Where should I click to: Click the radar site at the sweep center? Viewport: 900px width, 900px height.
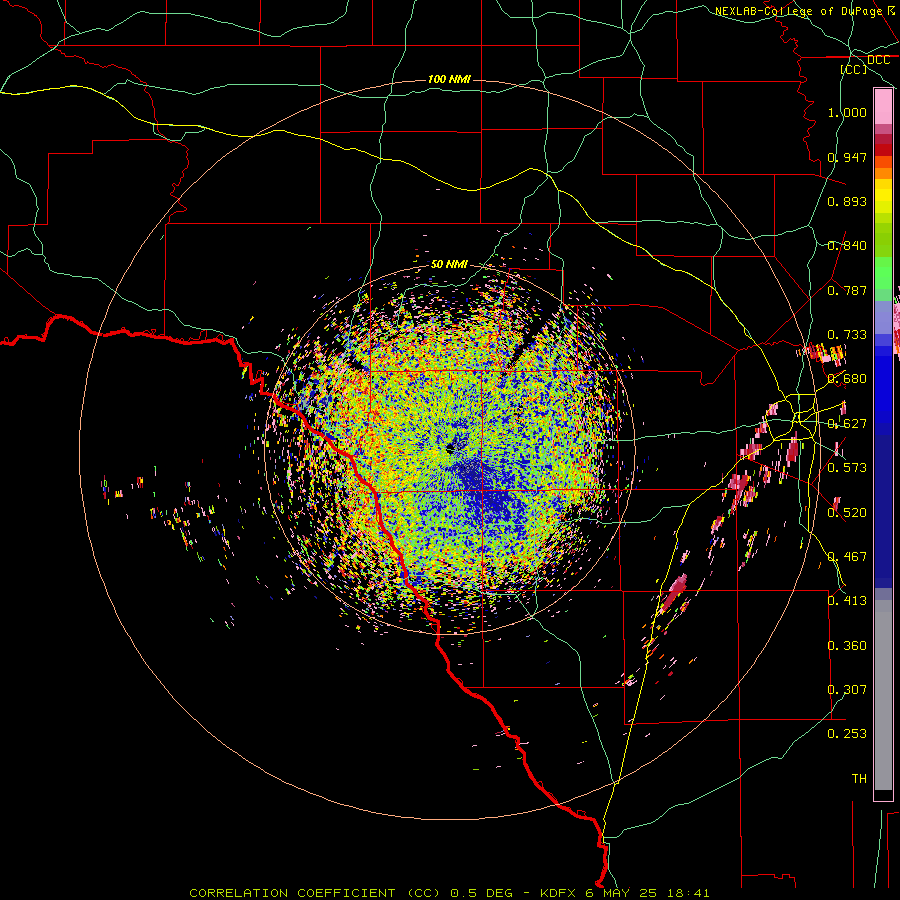(450, 447)
